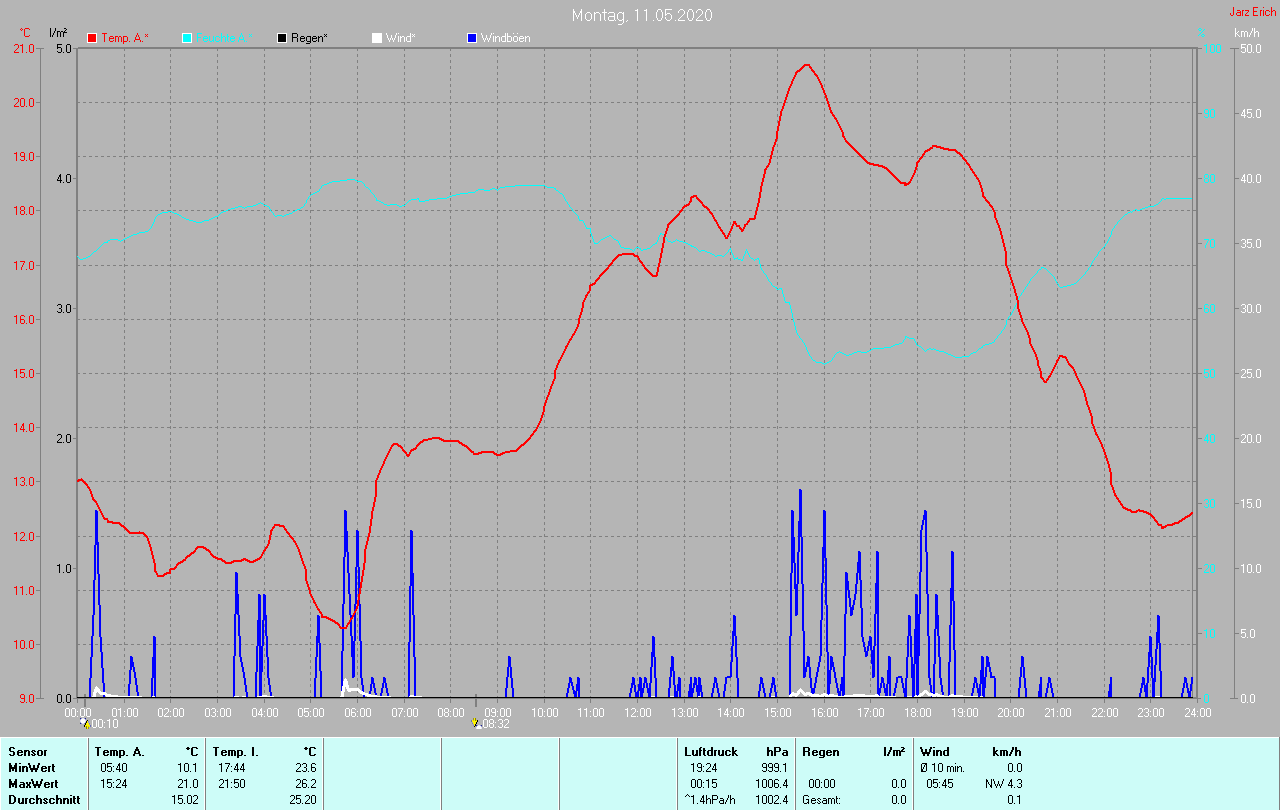Click the cyan Feuchte A. legend square
The image size is (1280, 810).
tap(187, 38)
